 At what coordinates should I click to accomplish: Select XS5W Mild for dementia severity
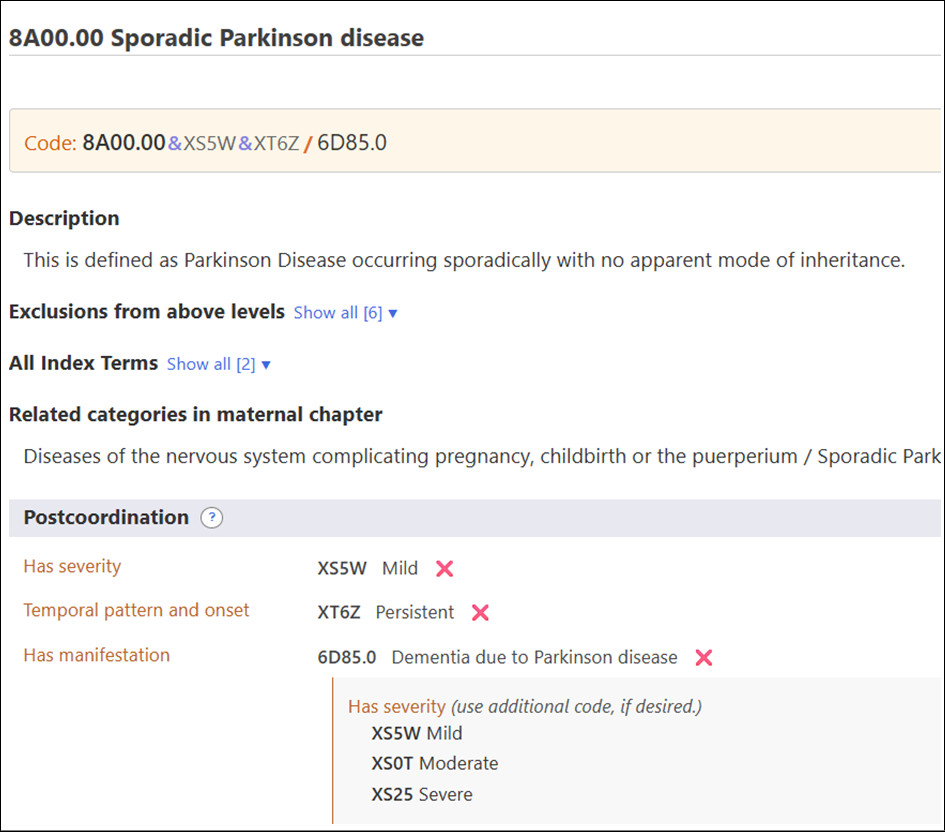tap(415, 733)
